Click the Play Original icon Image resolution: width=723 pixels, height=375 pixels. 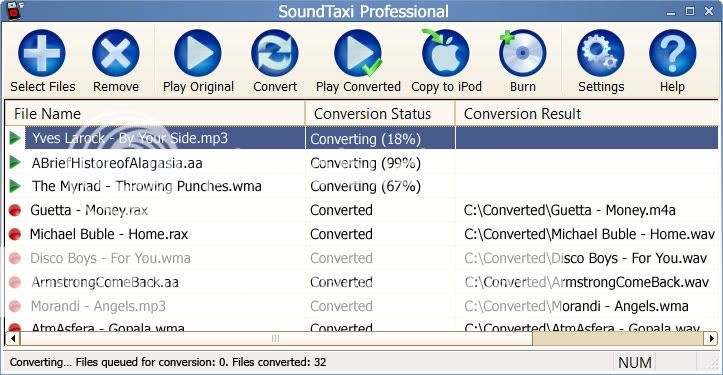[x=198, y=54]
